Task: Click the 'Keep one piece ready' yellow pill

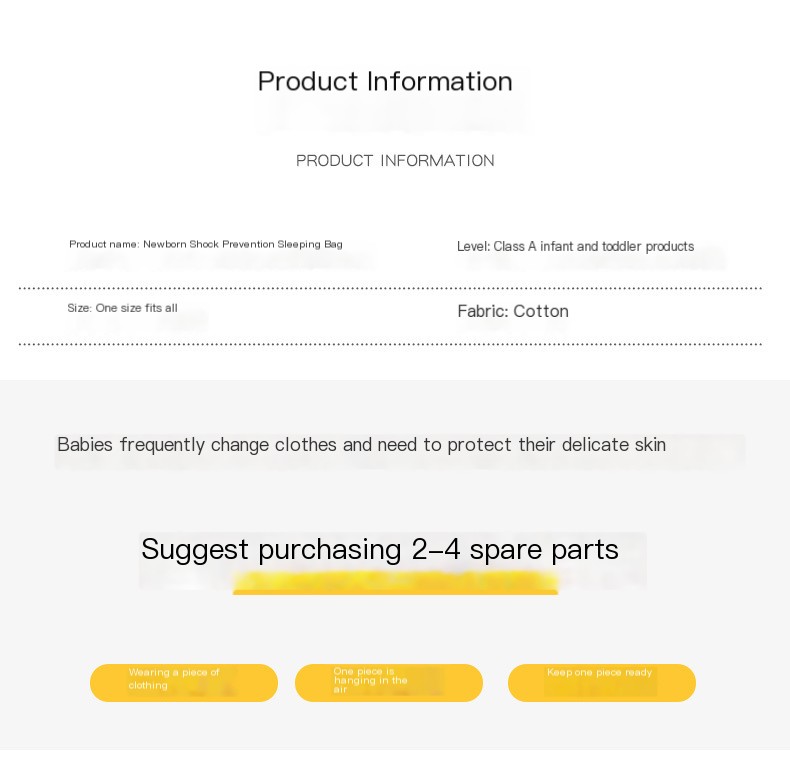Action: tap(602, 683)
